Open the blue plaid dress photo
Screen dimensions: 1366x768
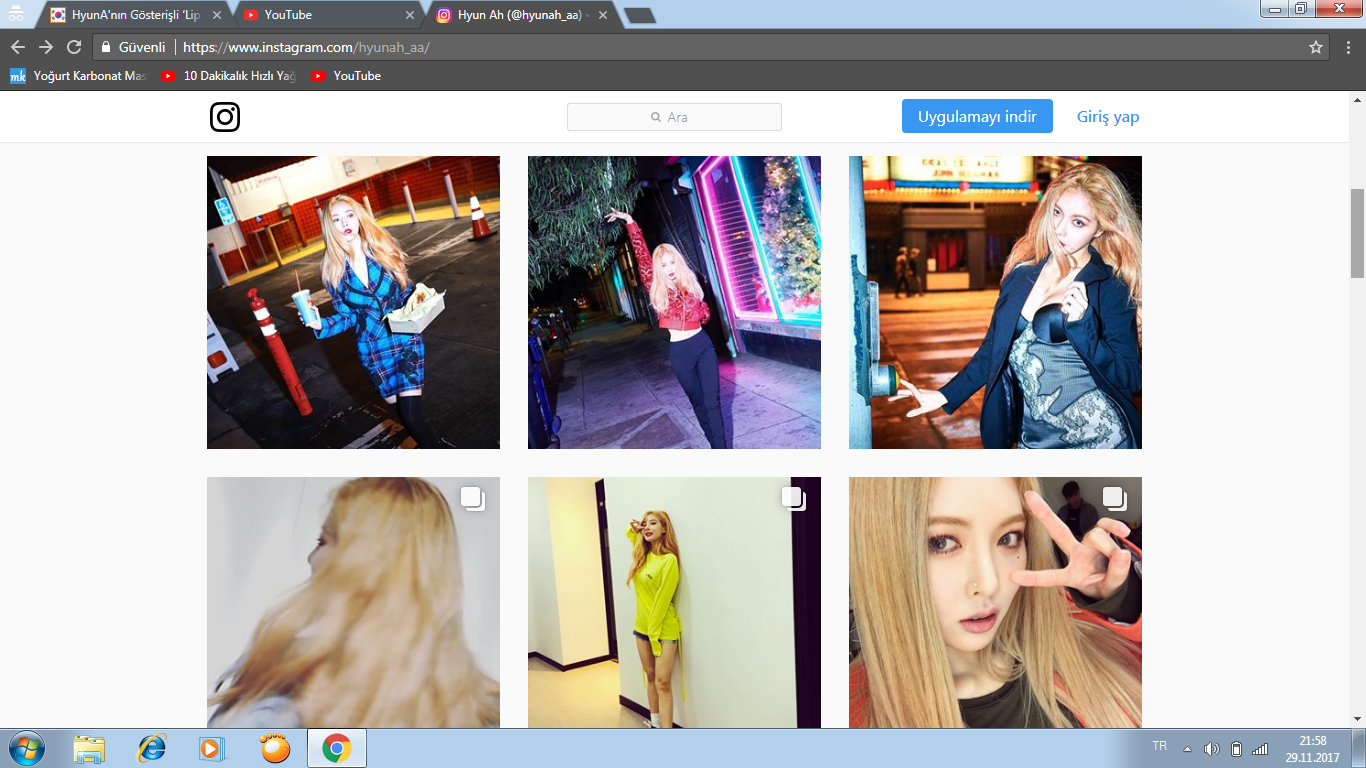pyautogui.click(x=353, y=302)
